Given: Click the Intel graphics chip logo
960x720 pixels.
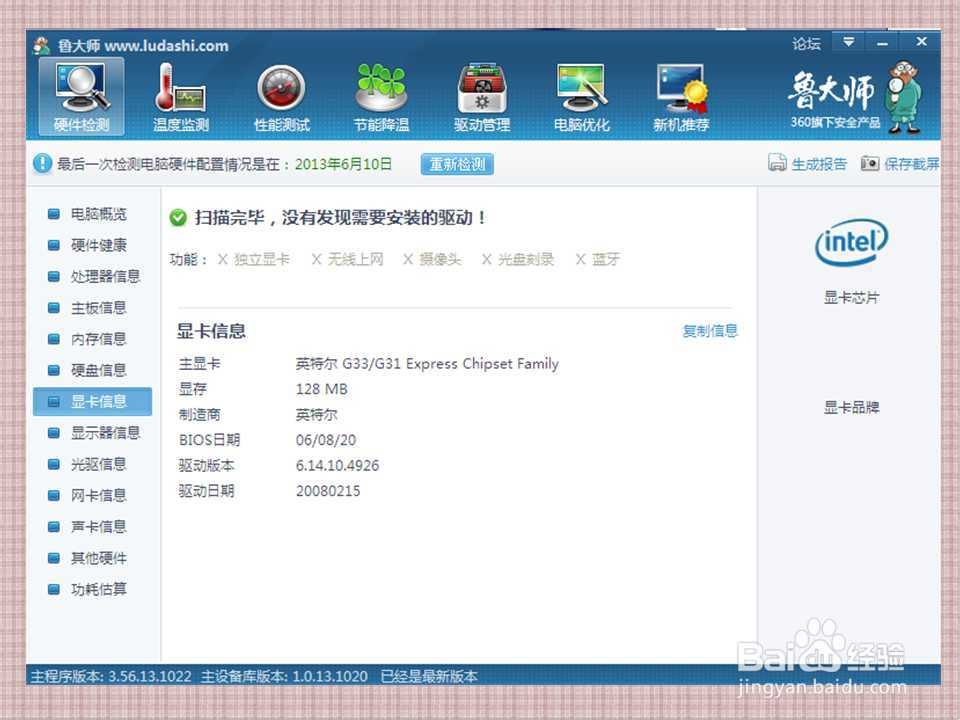Looking at the screenshot, I should click(851, 242).
